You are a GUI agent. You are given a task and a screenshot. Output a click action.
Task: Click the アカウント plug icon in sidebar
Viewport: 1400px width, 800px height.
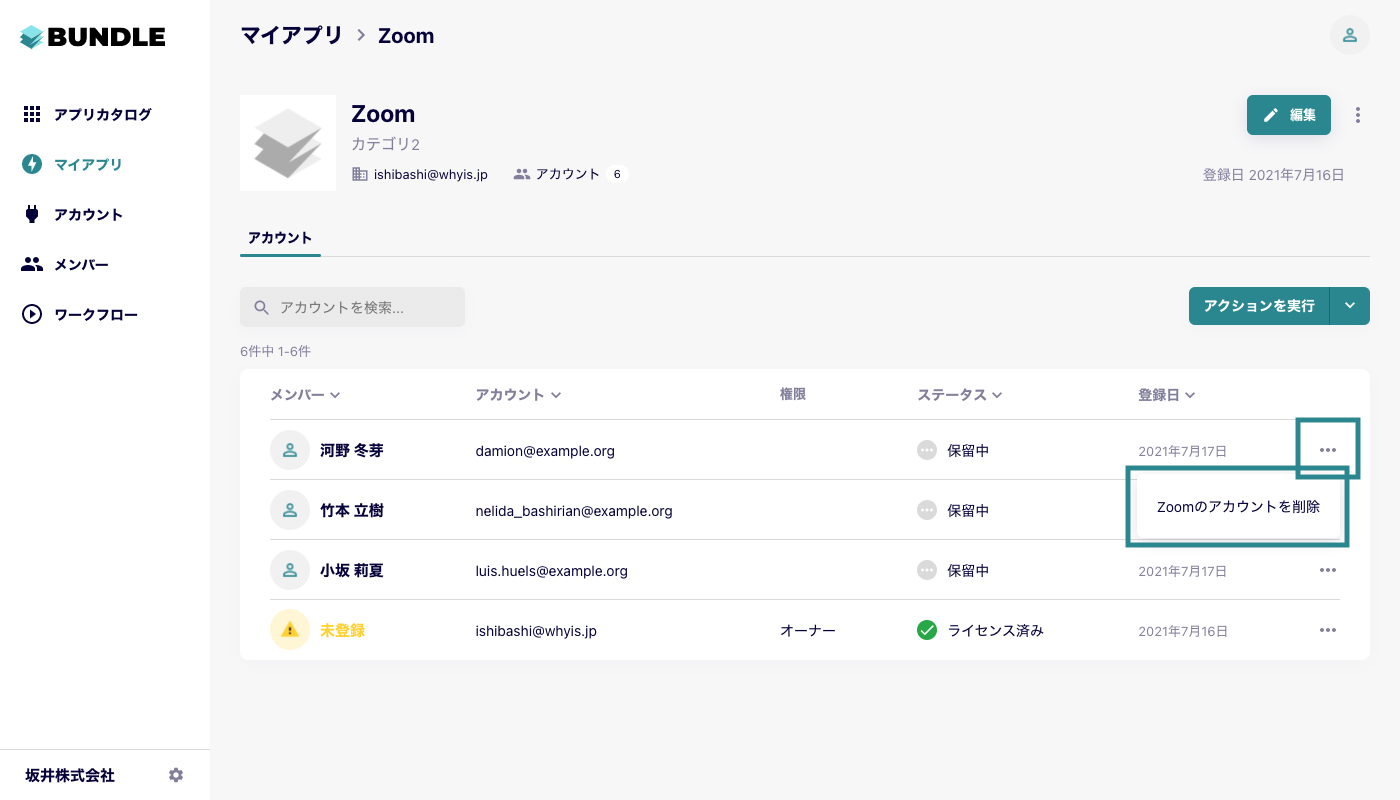[x=32, y=214]
